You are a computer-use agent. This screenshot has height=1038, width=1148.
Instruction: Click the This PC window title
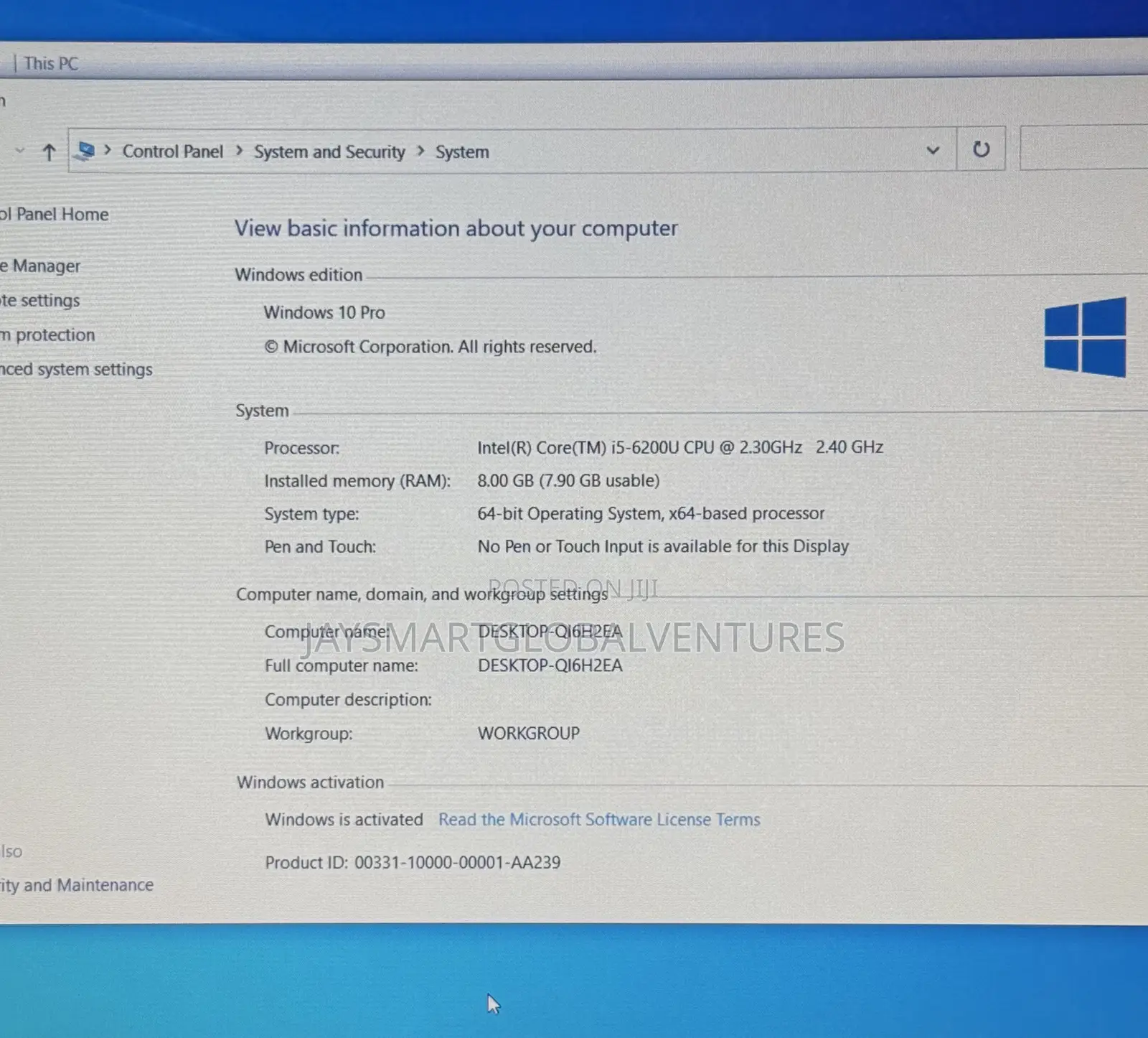[51, 63]
